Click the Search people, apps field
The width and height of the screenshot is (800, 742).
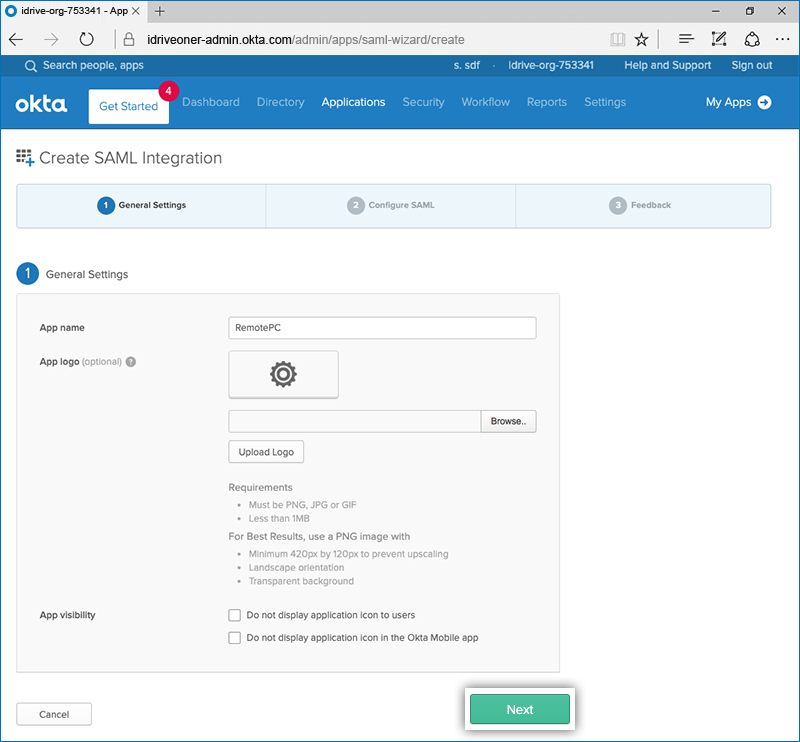pos(93,66)
